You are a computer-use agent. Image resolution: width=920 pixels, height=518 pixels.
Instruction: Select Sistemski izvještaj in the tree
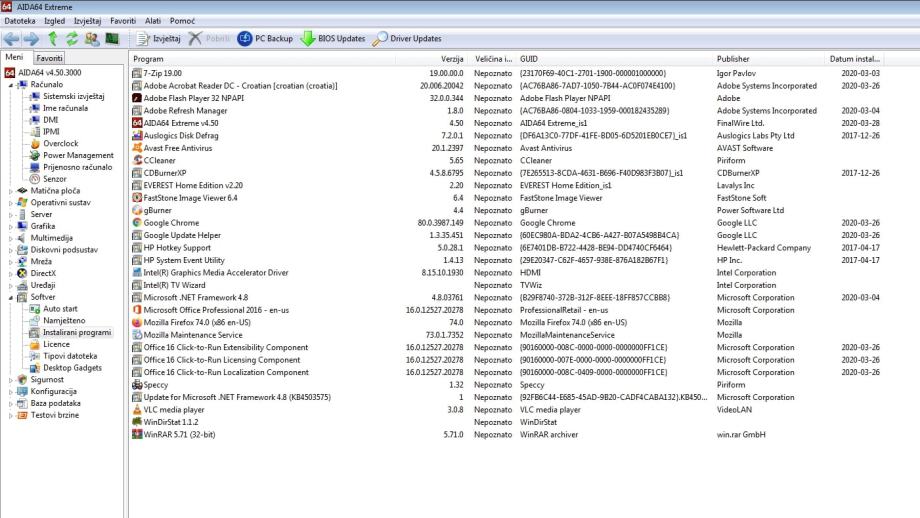(73, 96)
